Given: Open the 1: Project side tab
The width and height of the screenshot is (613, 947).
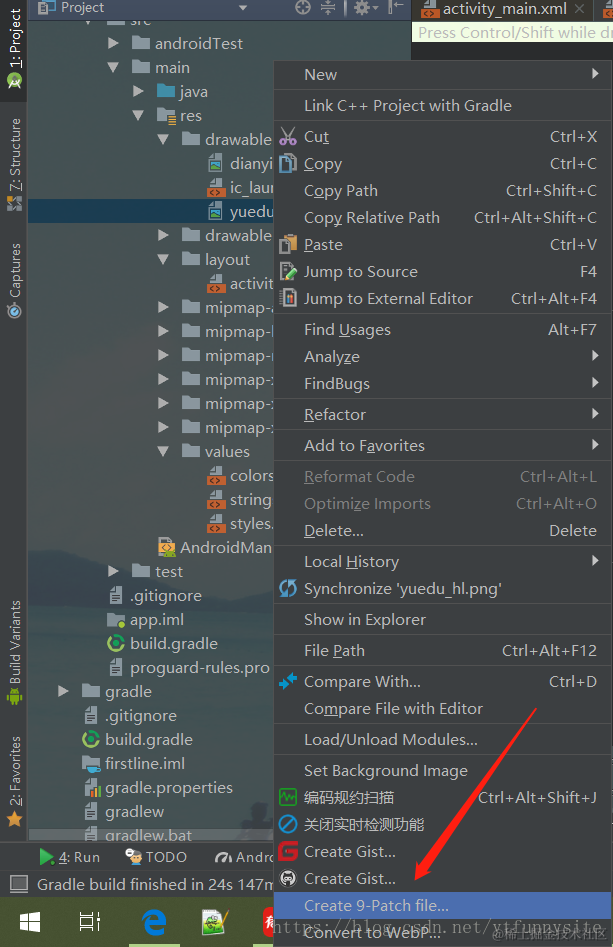Looking at the screenshot, I should tap(14, 48).
